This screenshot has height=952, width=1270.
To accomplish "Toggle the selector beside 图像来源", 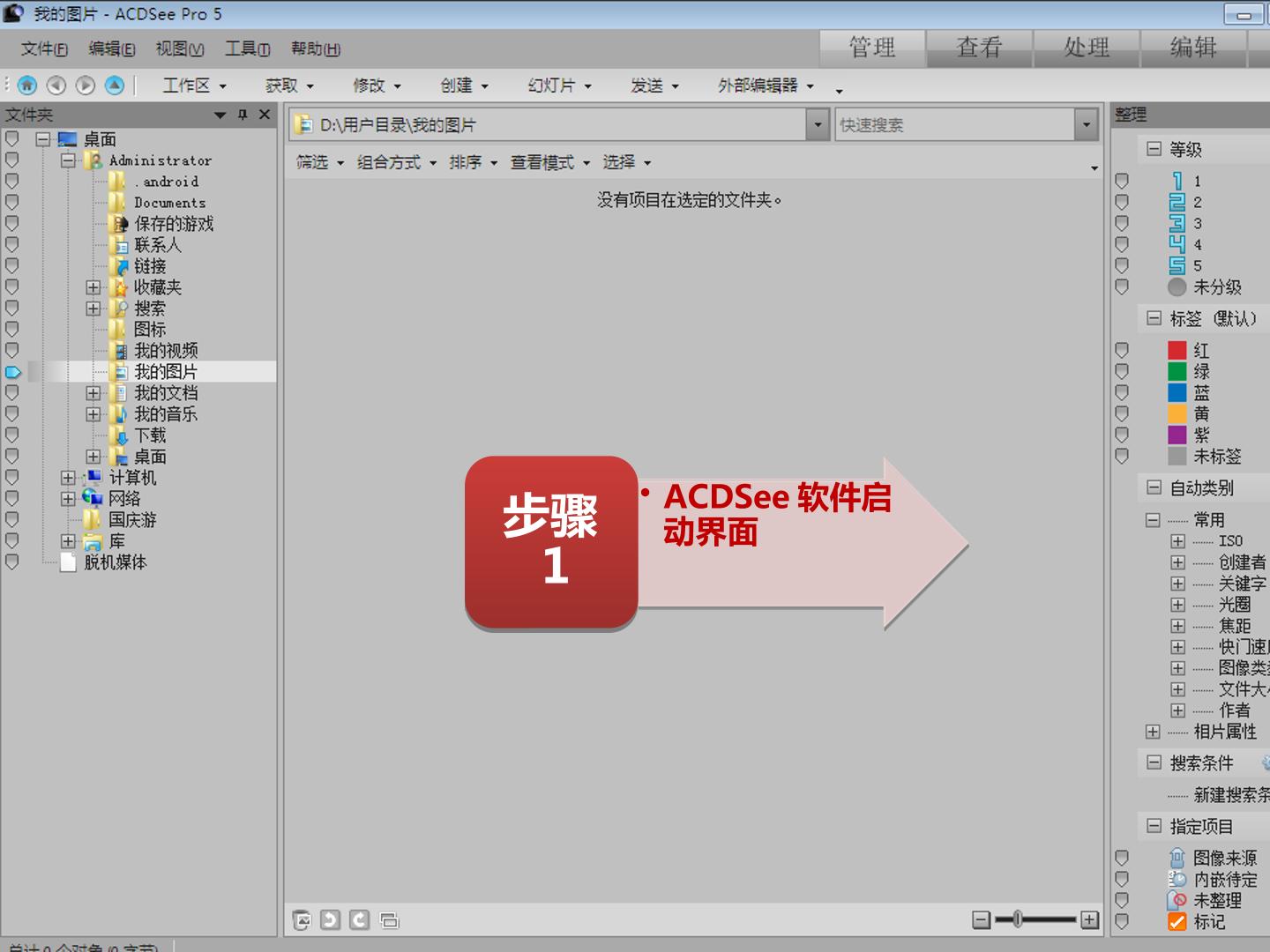I will click(1122, 858).
